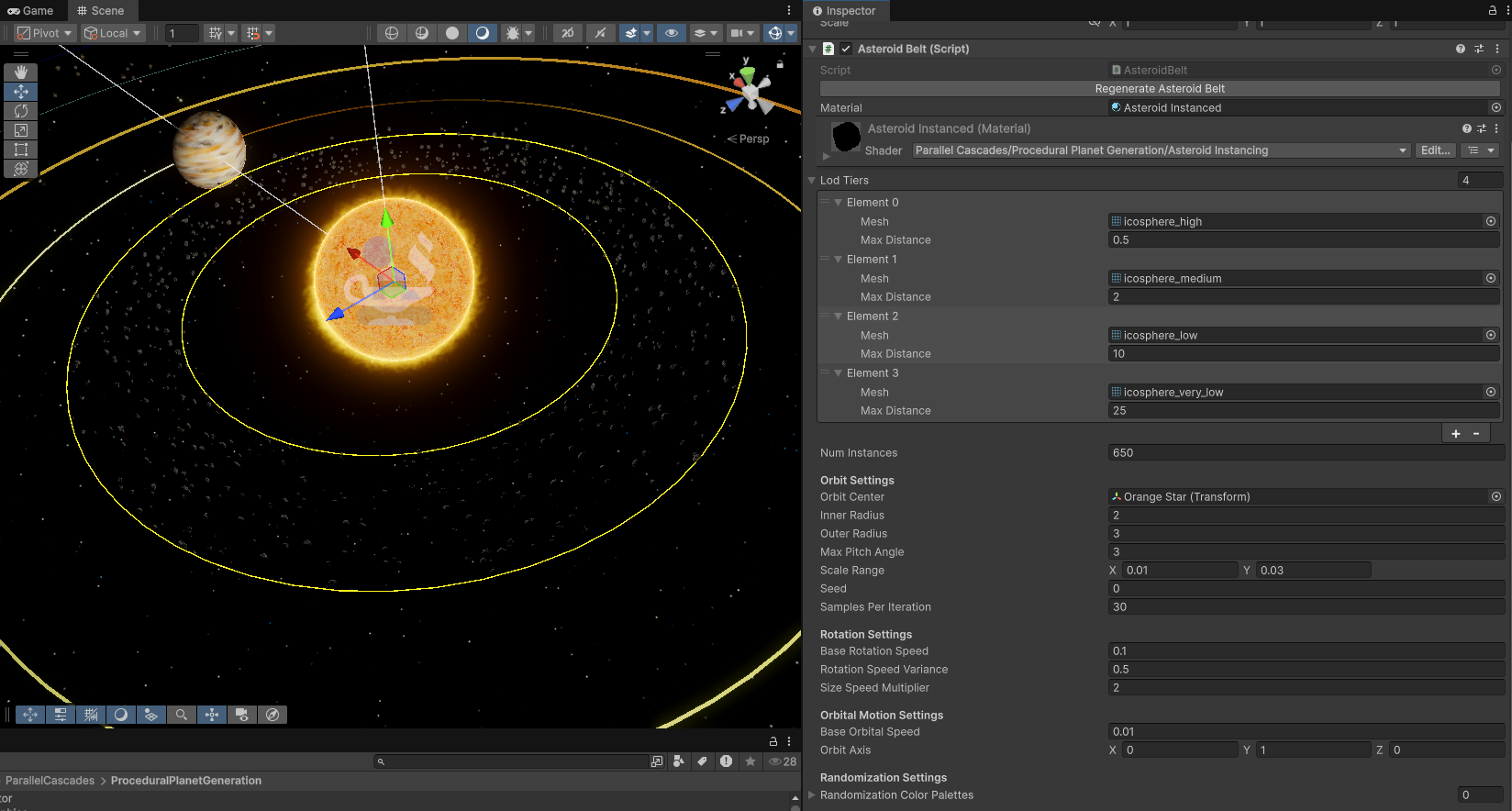
Task: Disable the Asteroid Belt script checkbox
Action: (846, 49)
